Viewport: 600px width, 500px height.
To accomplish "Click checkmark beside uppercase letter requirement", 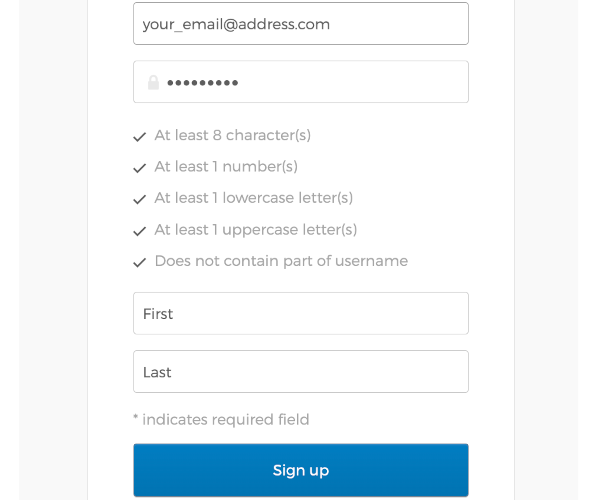I will (x=140, y=231).
